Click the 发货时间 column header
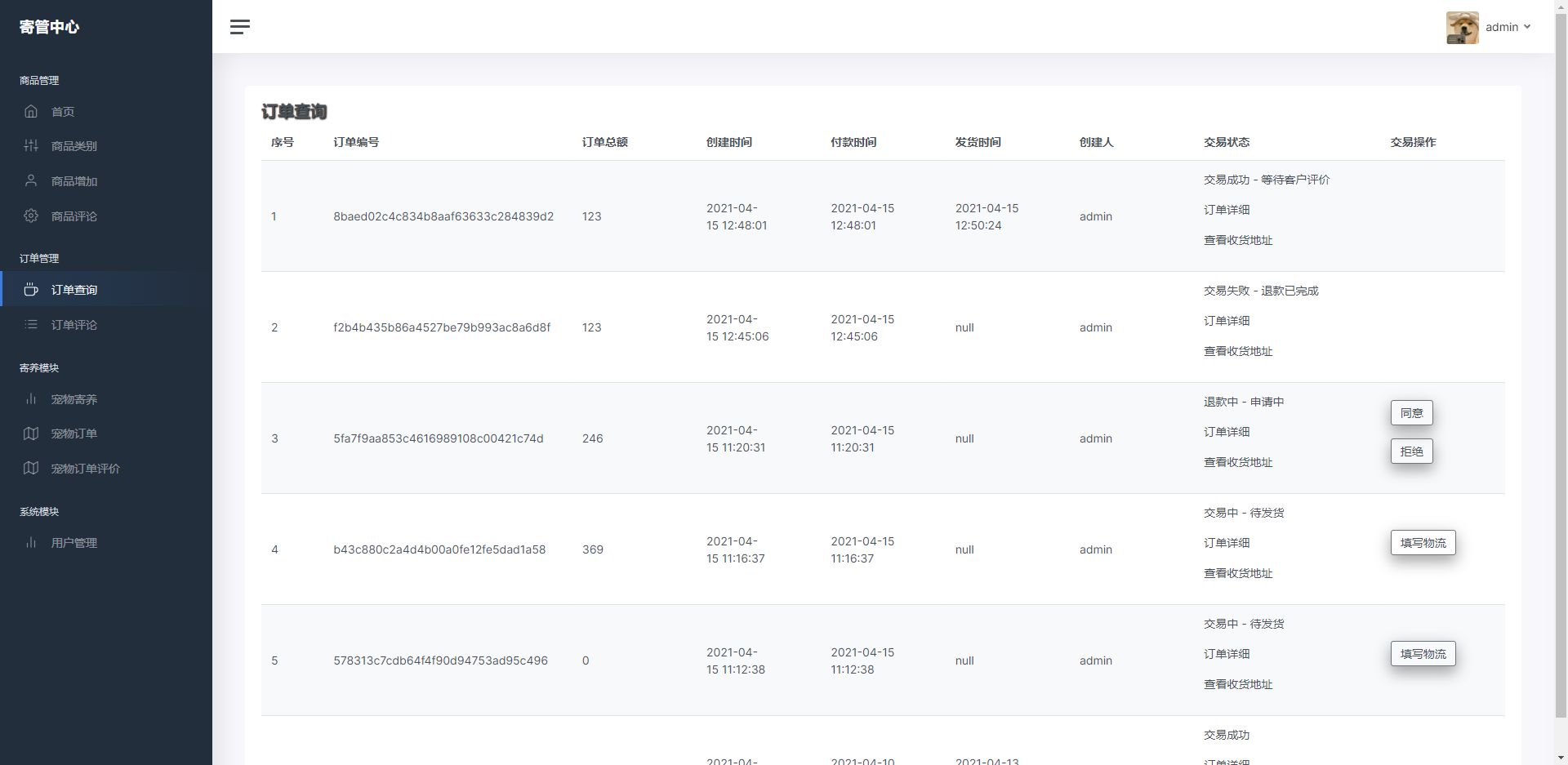 pyautogui.click(x=978, y=142)
